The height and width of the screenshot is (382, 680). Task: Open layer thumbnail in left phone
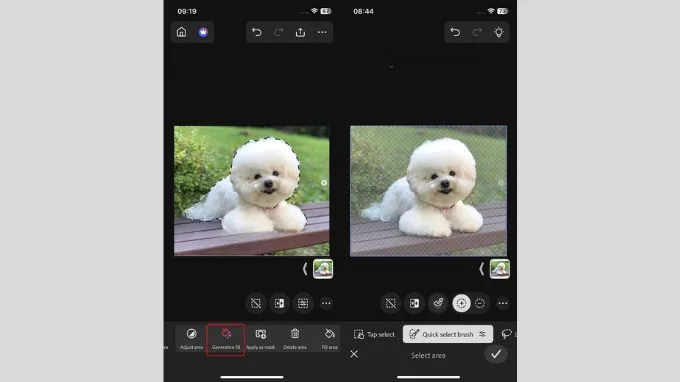click(323, 269)
